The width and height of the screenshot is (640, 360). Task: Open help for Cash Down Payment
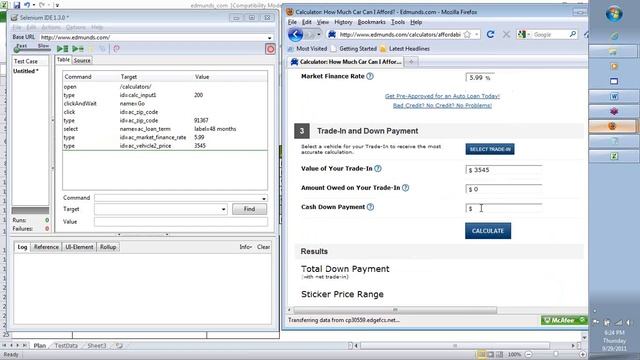tap(370, 207)
